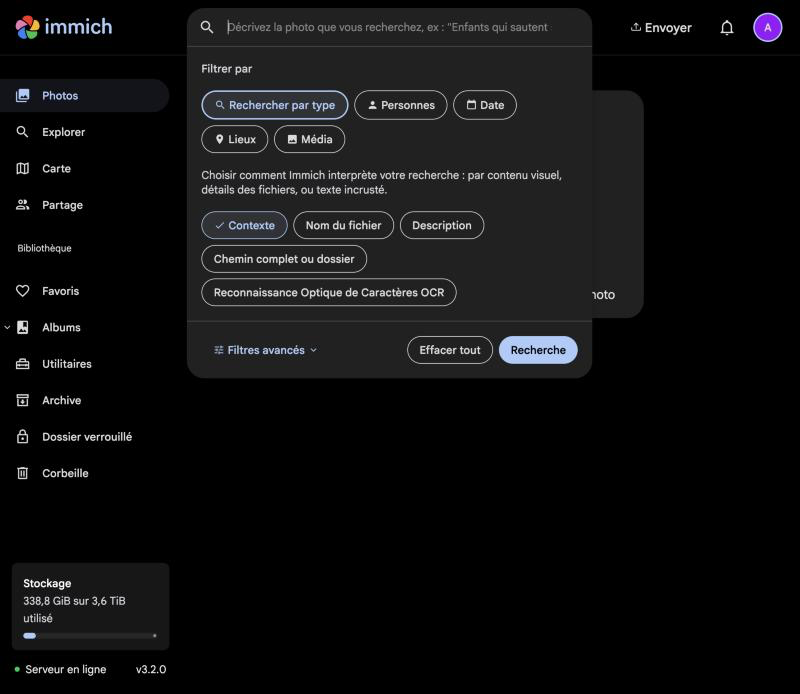Viewport: 800px width, 694px height.
Task: Open Partage in the sidebar
Action: click(x=84, y=205)
